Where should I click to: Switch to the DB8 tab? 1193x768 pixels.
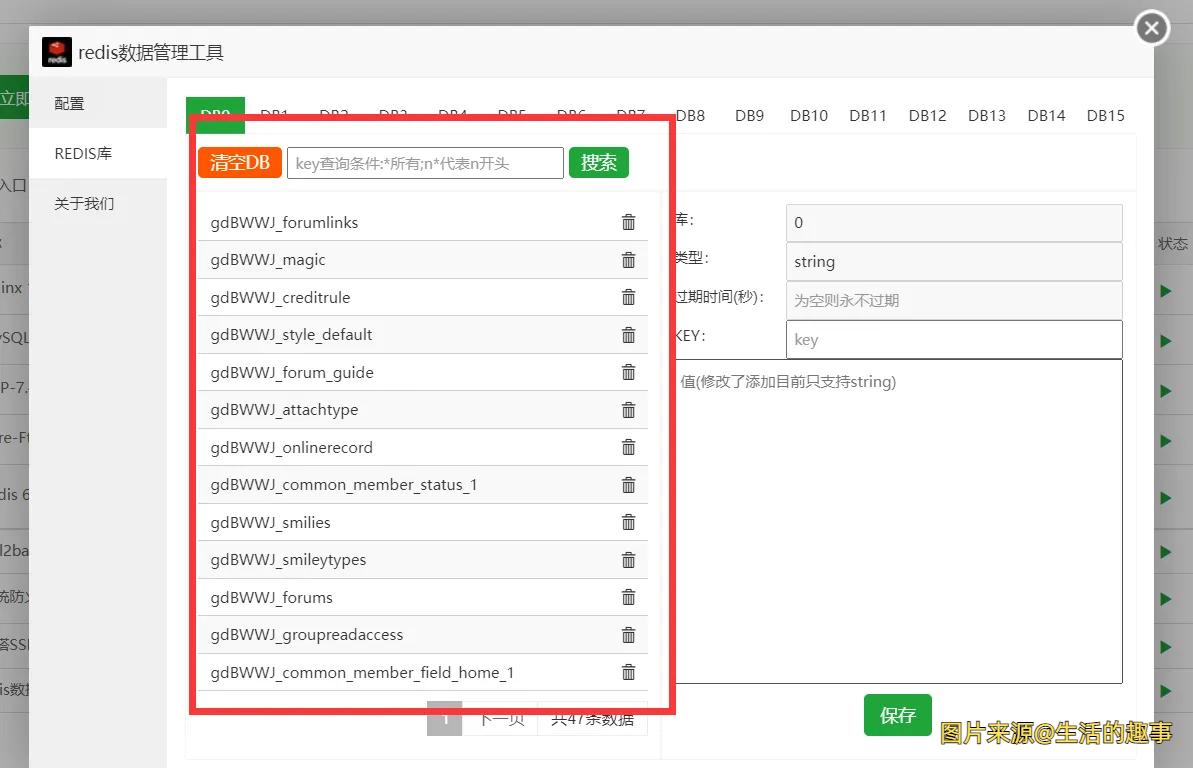click(x=690, y=115)
